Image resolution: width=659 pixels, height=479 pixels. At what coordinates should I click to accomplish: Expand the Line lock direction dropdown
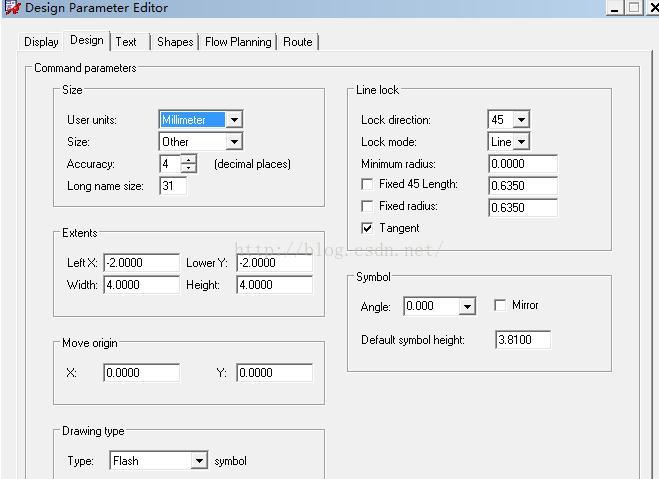pyautogui.click(x=521, y=120)
